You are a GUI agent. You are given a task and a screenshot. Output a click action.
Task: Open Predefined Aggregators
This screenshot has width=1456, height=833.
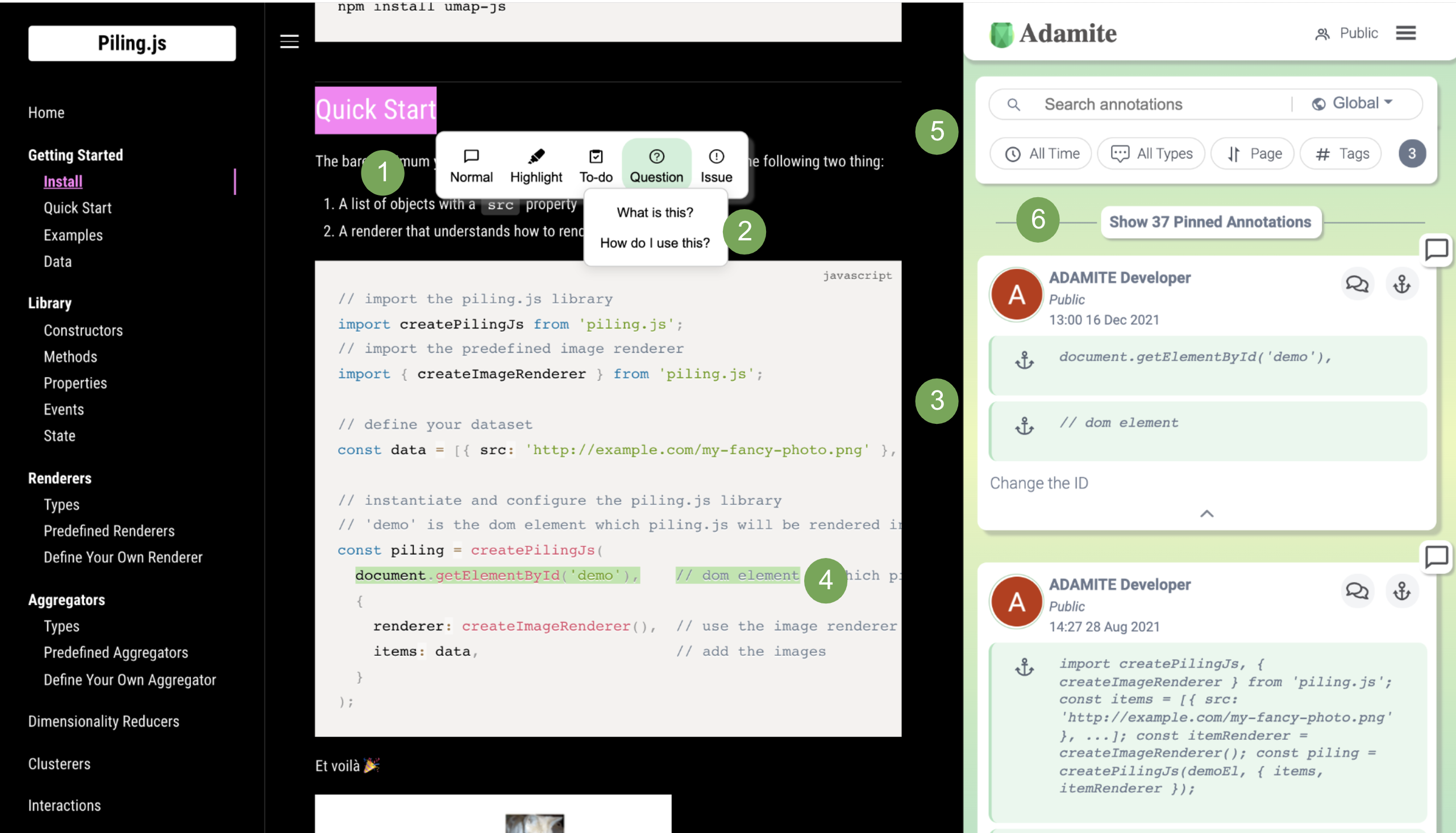click(116, 652)
